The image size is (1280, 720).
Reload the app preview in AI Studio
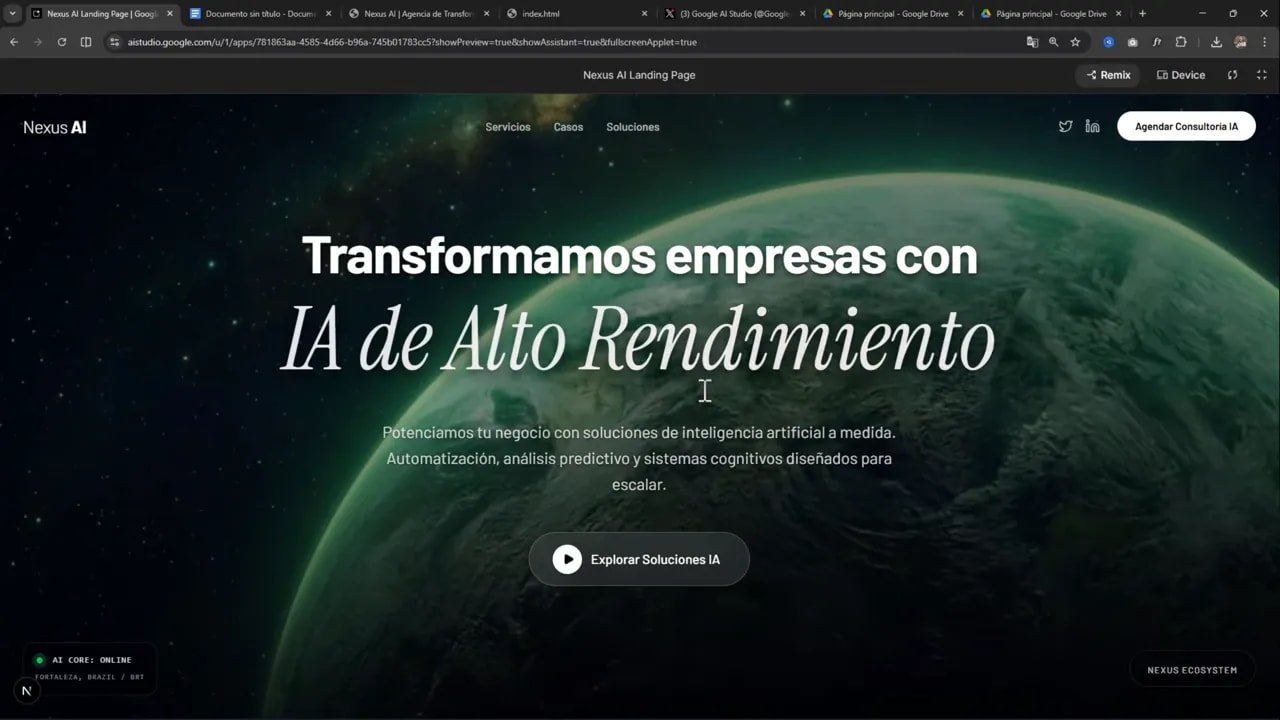[1232, 75]
